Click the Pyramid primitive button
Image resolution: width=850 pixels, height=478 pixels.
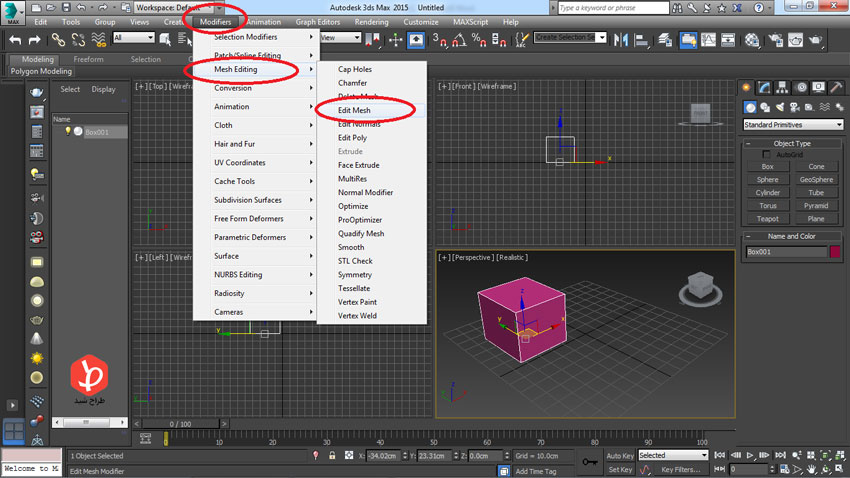[x=816, y=206]
